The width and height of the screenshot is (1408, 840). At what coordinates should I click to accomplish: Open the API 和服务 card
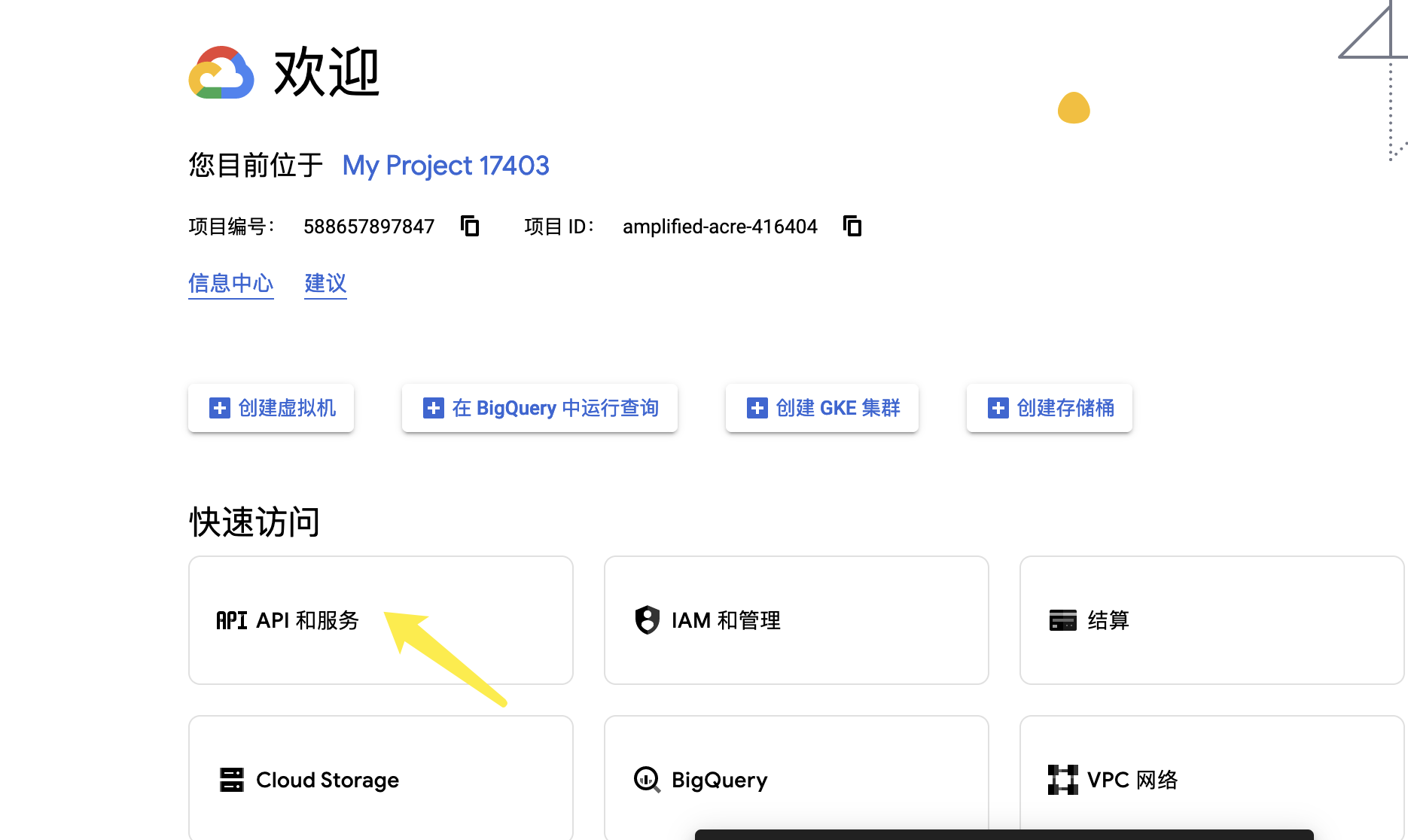pos(380,620)
